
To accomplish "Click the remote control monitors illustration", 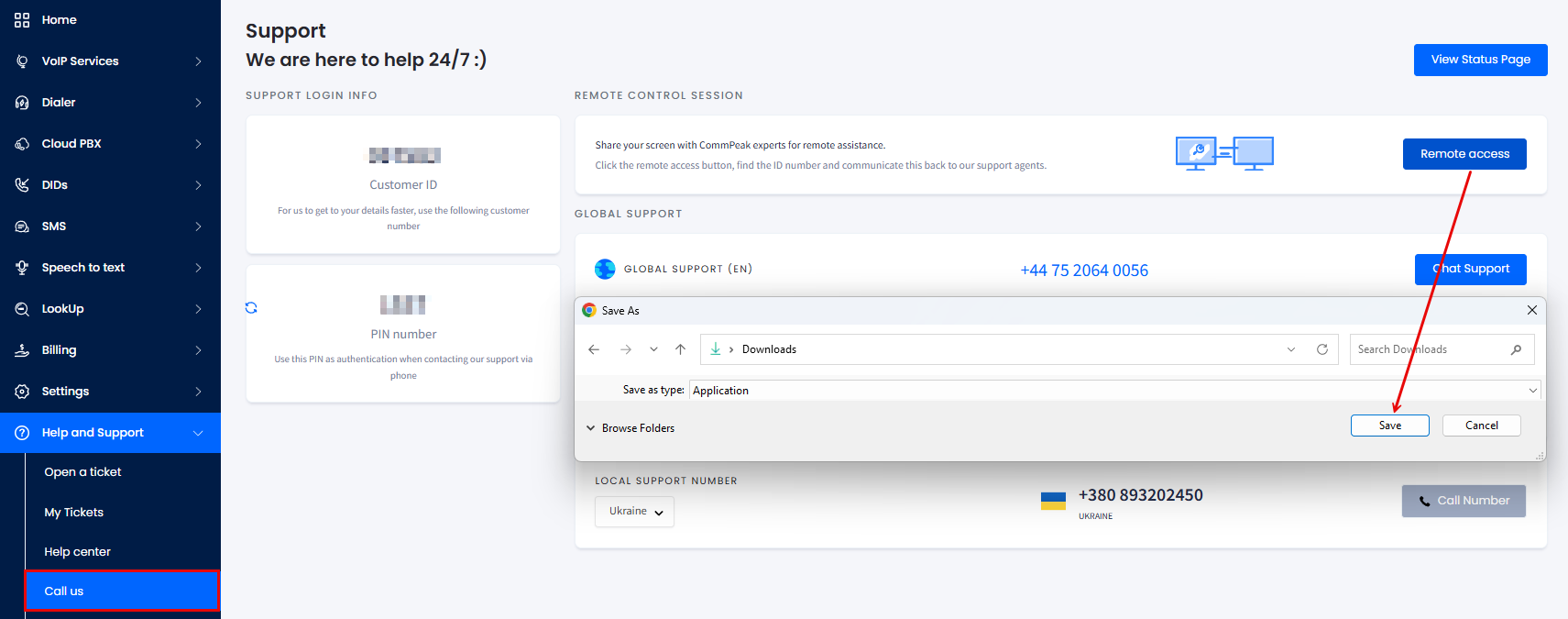I will tap(1224, 154).
